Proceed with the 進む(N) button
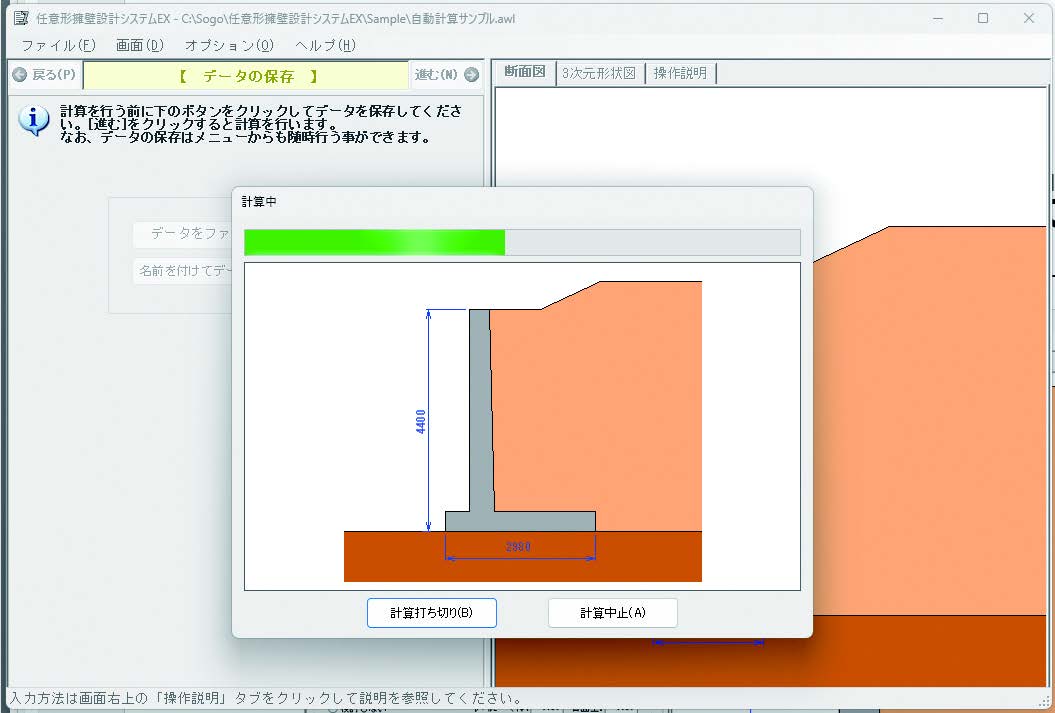Screen dimensions: 1055x713 446,75
